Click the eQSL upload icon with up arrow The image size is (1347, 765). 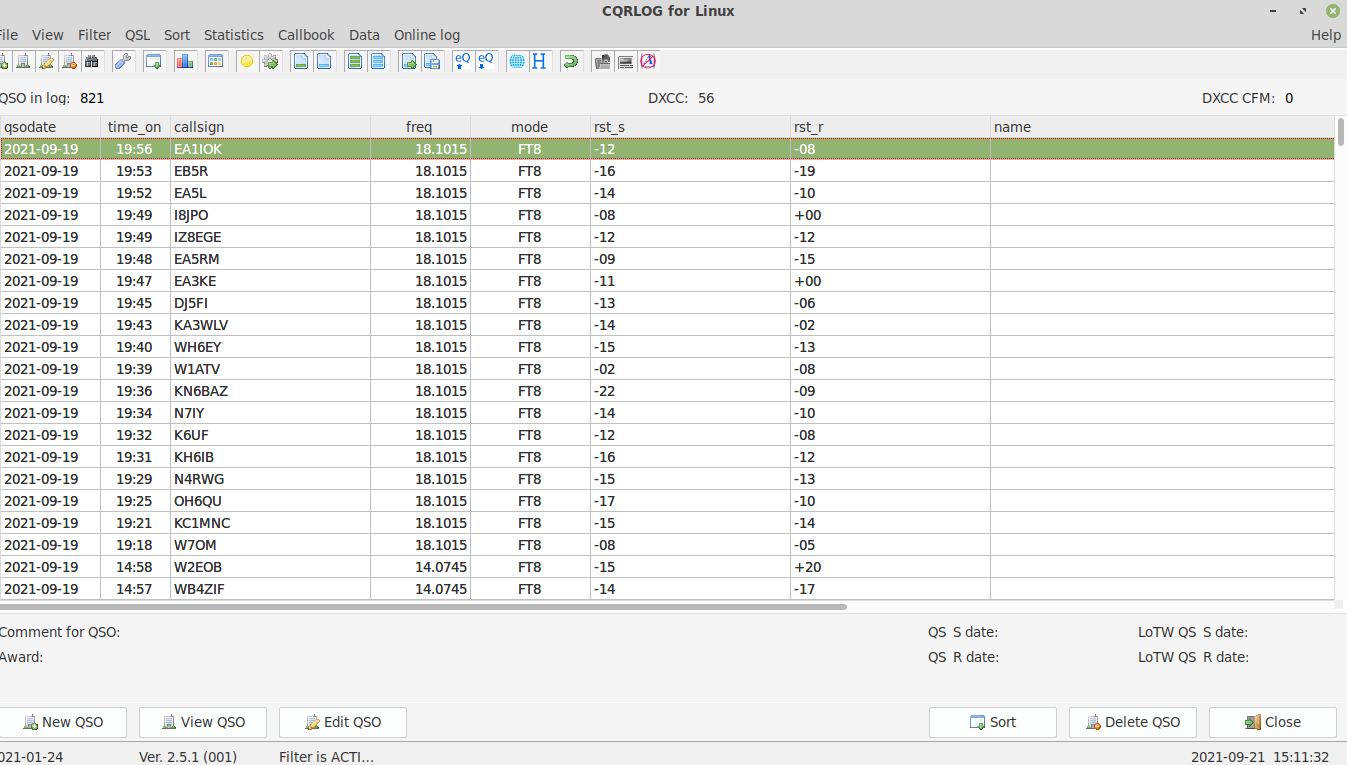coord(462,61)
